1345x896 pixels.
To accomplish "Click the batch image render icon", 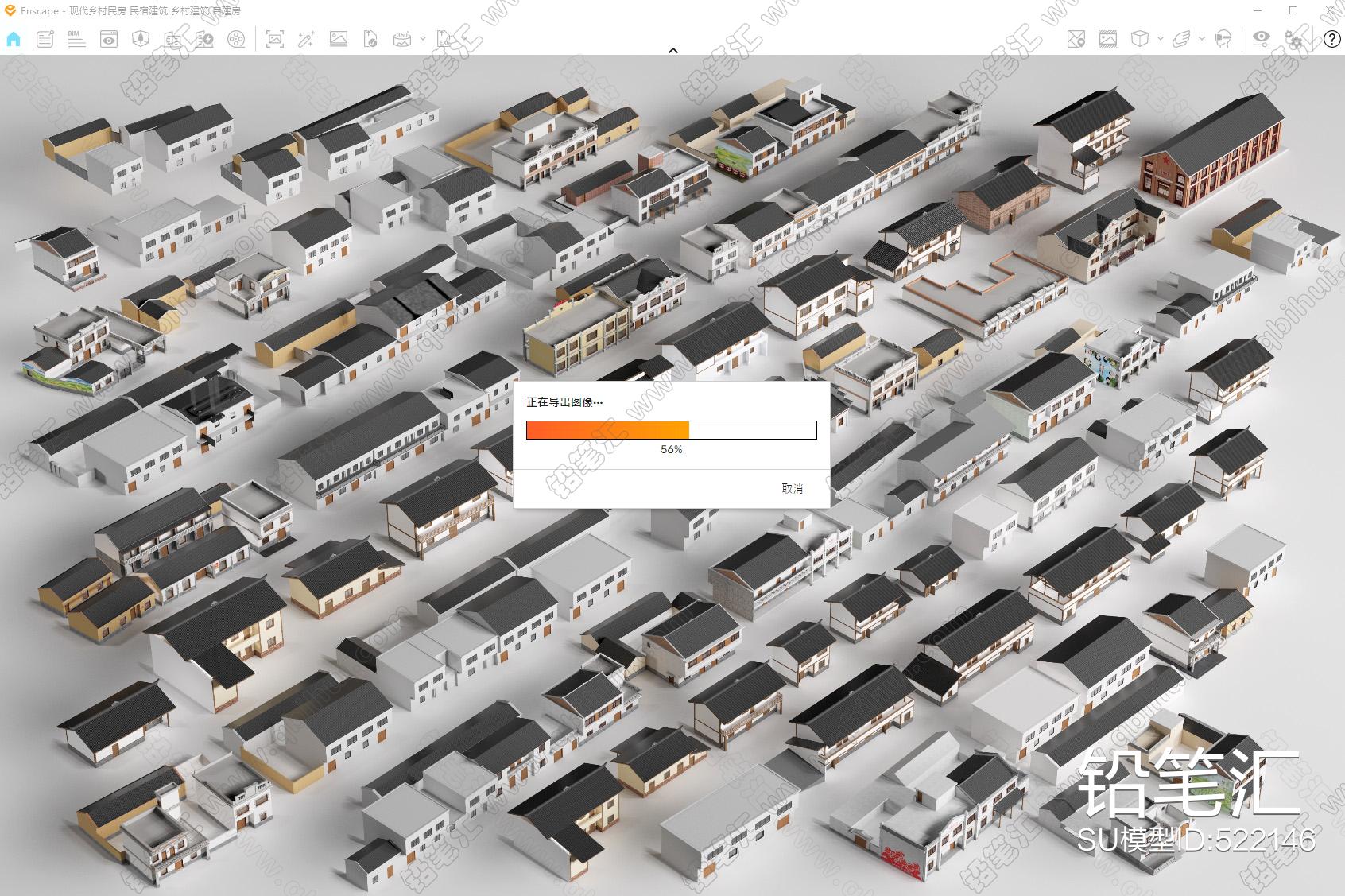I will pyautogui.click(x=339, y=38).
